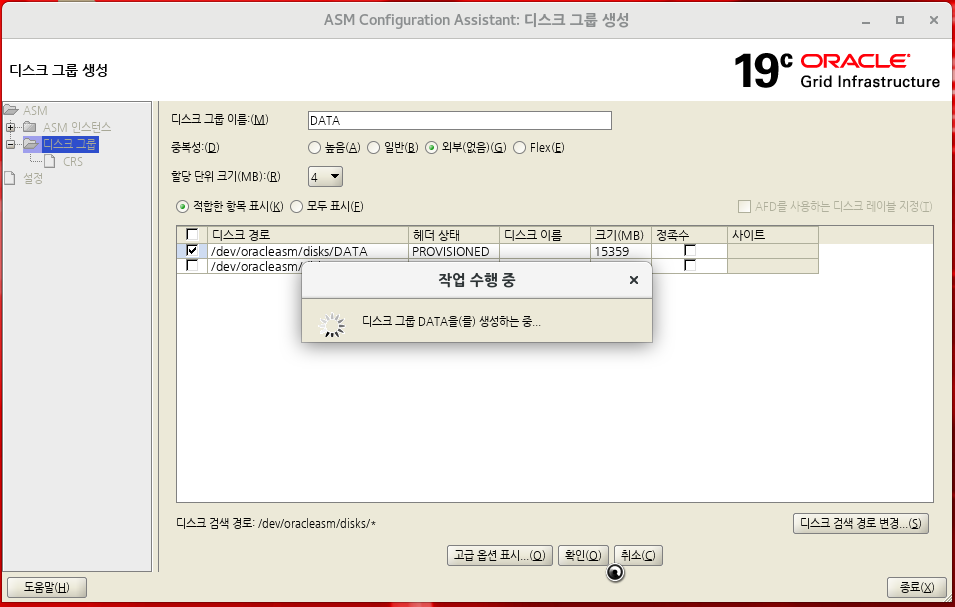Click the 헤더 상태 column header
Image resolution: width=955 pixels, height=607 pixels.
click(x=454, y=235)
